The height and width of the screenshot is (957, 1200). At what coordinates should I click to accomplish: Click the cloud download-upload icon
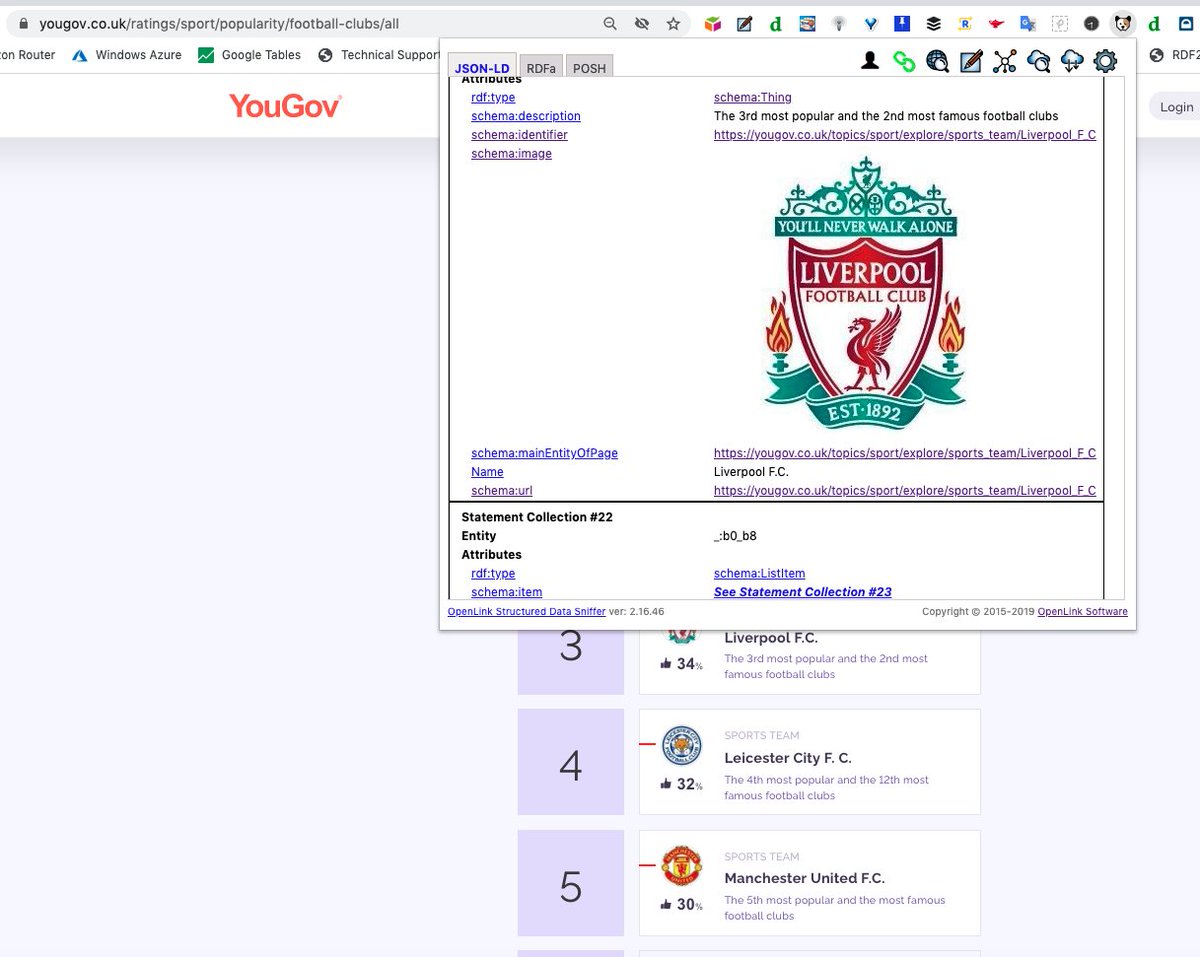(1071, 62)
